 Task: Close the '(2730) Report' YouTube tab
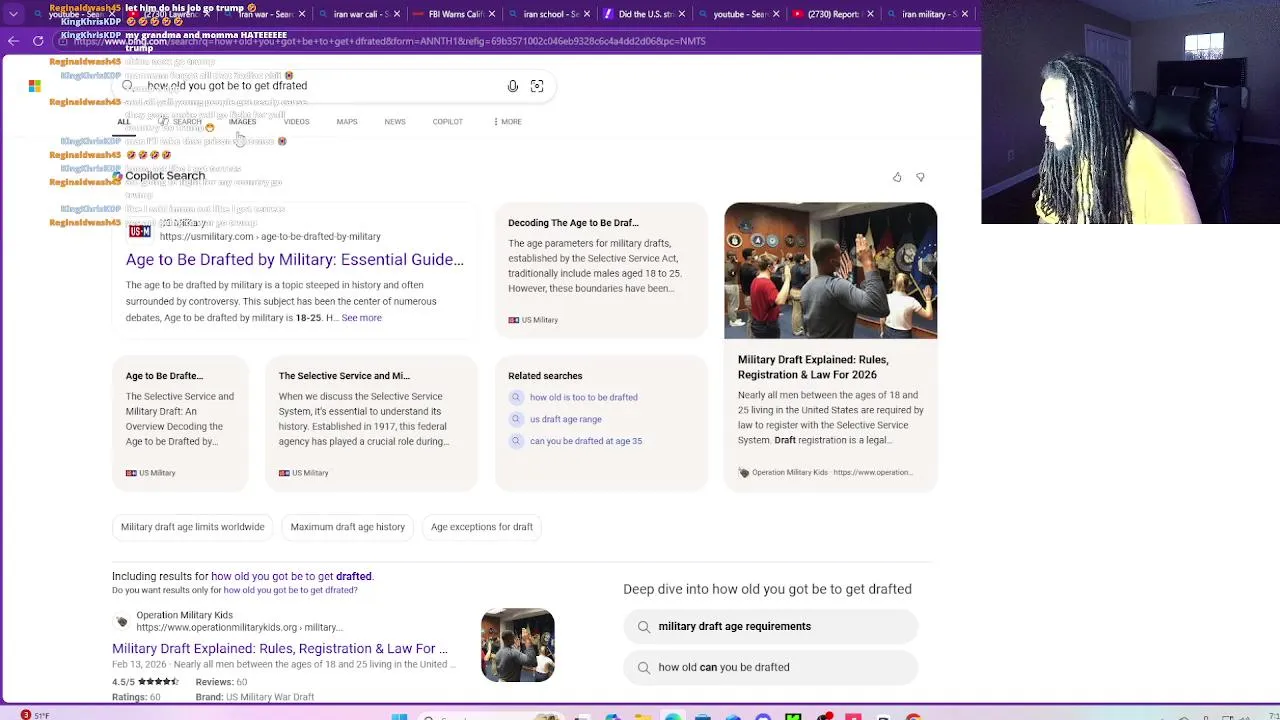click(870, 14)
